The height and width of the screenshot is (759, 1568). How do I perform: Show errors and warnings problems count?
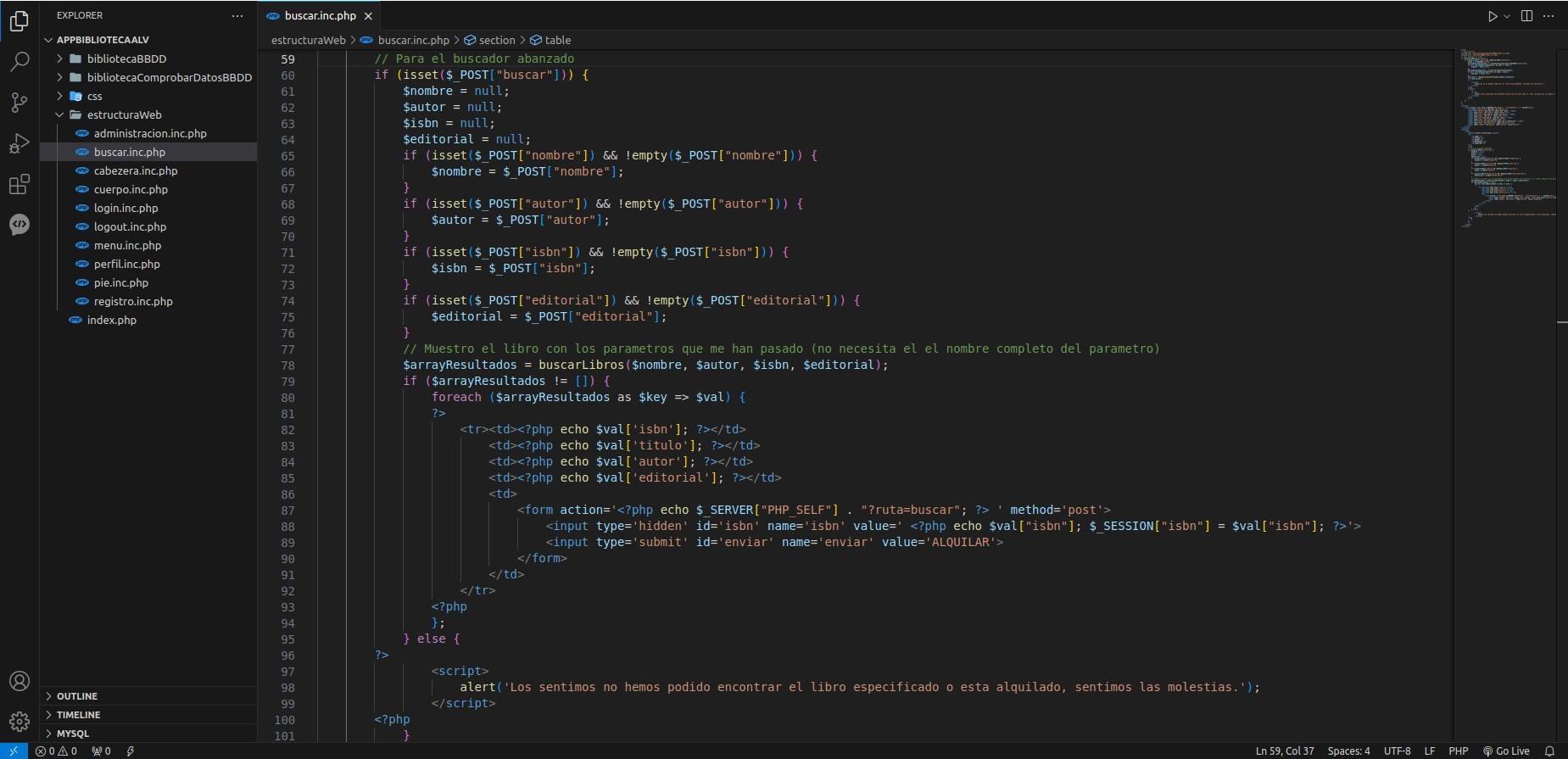56,751
